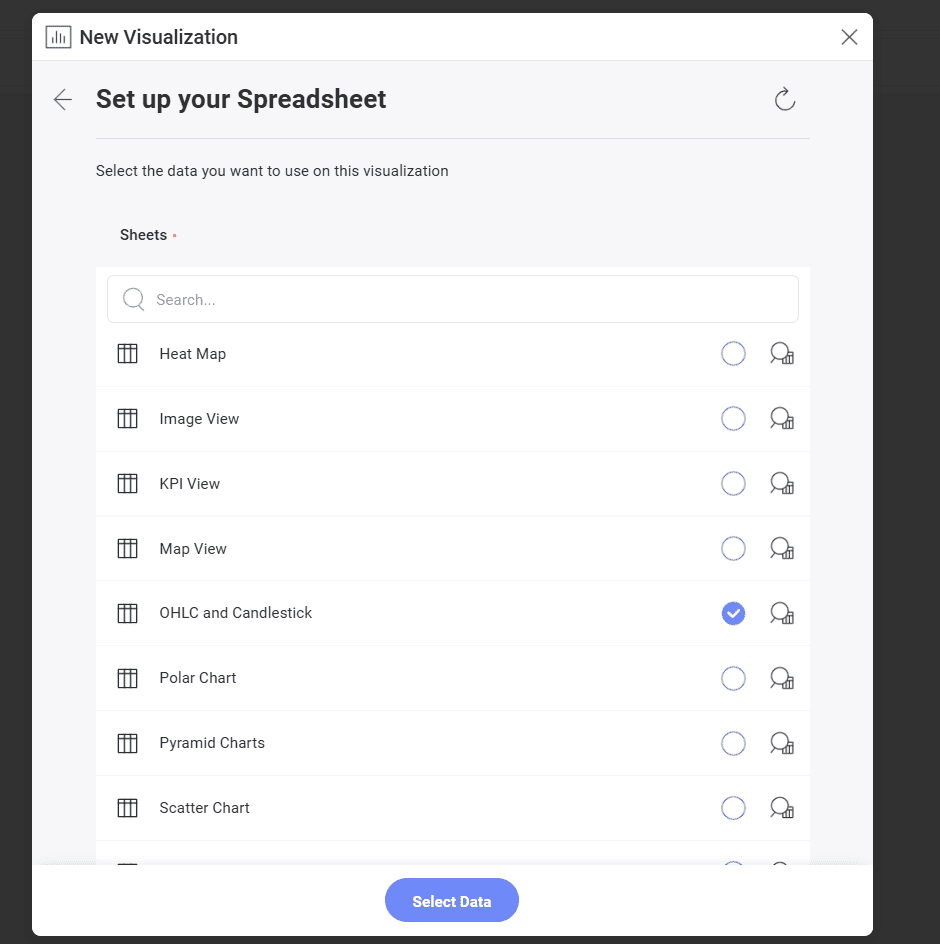Screen dimensions: 940x944
Task: Preview data for KPI View sheet
Action: 782,483
